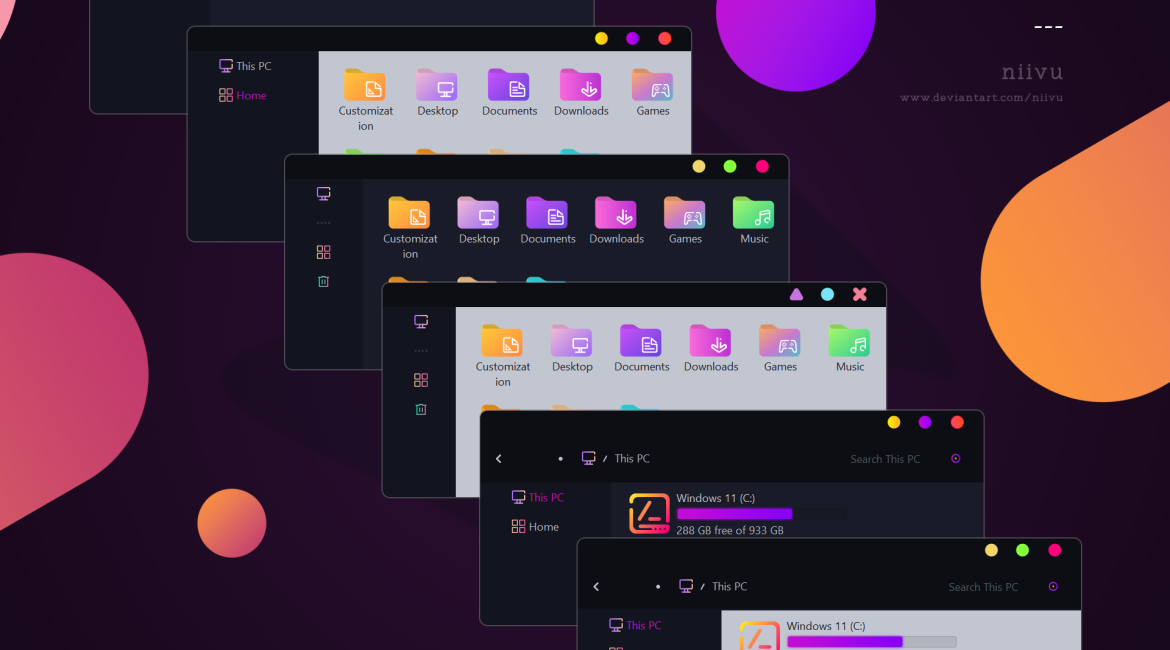Click the niivu author name text
Screen dimensions: 1170x650
pyautogui.click(x=1031, y=72)
